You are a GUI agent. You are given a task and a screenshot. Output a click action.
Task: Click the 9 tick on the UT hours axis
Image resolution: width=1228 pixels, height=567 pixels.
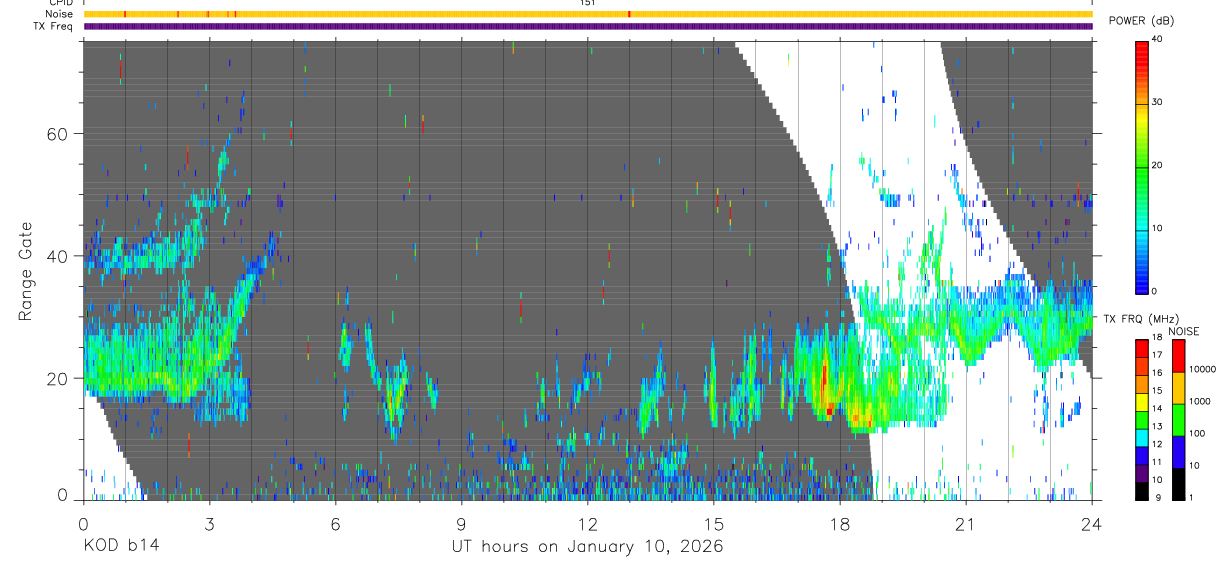461,524
